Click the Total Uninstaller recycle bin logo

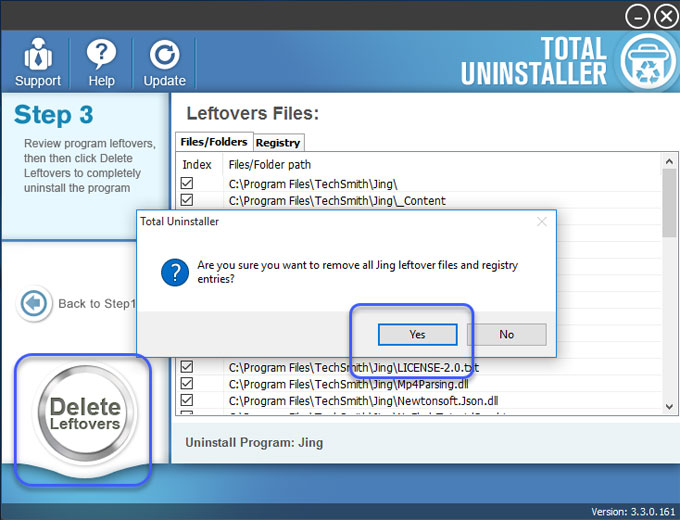pyautogui.click(x=645, y=60)
